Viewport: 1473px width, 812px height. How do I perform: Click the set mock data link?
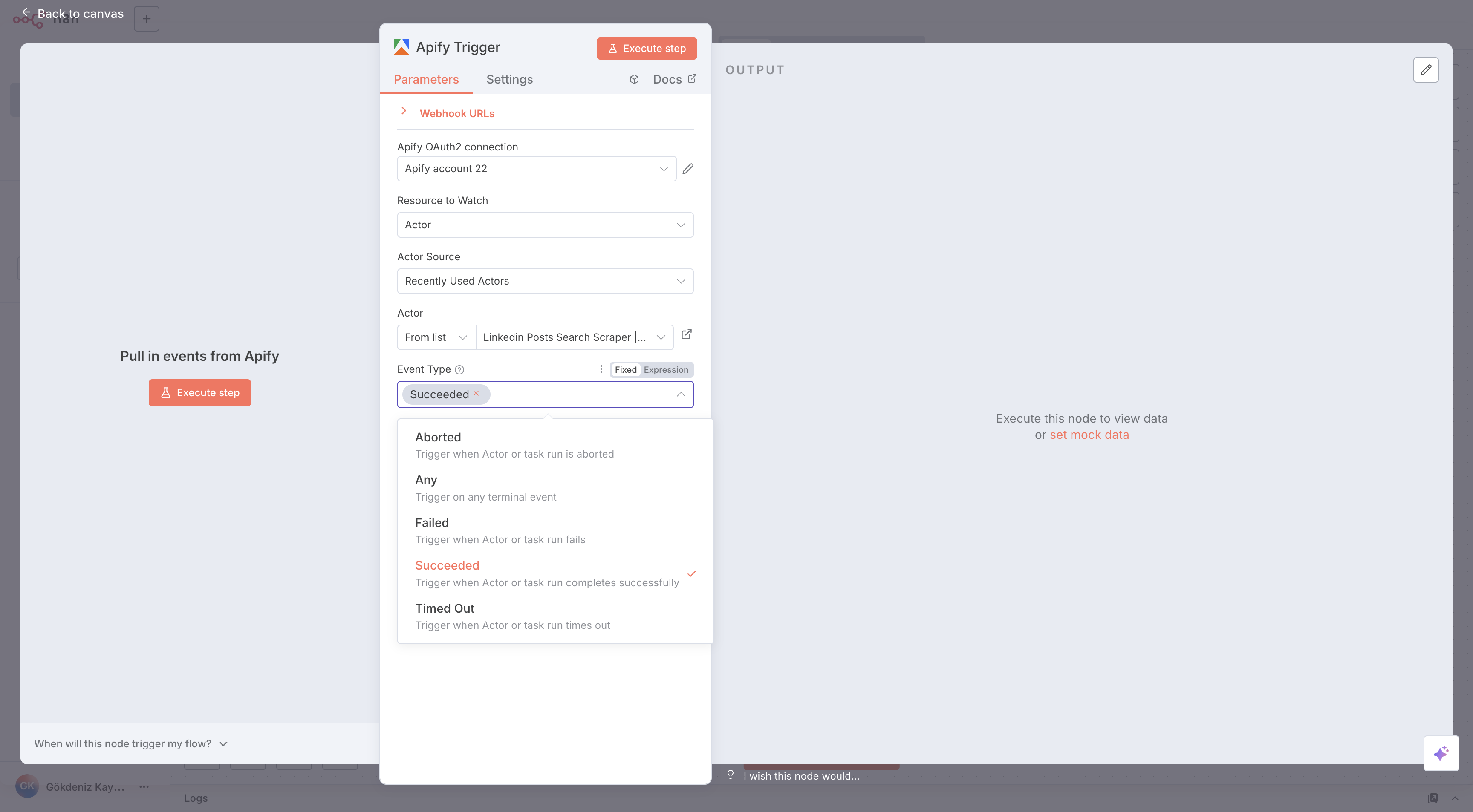coord(1089,434)
